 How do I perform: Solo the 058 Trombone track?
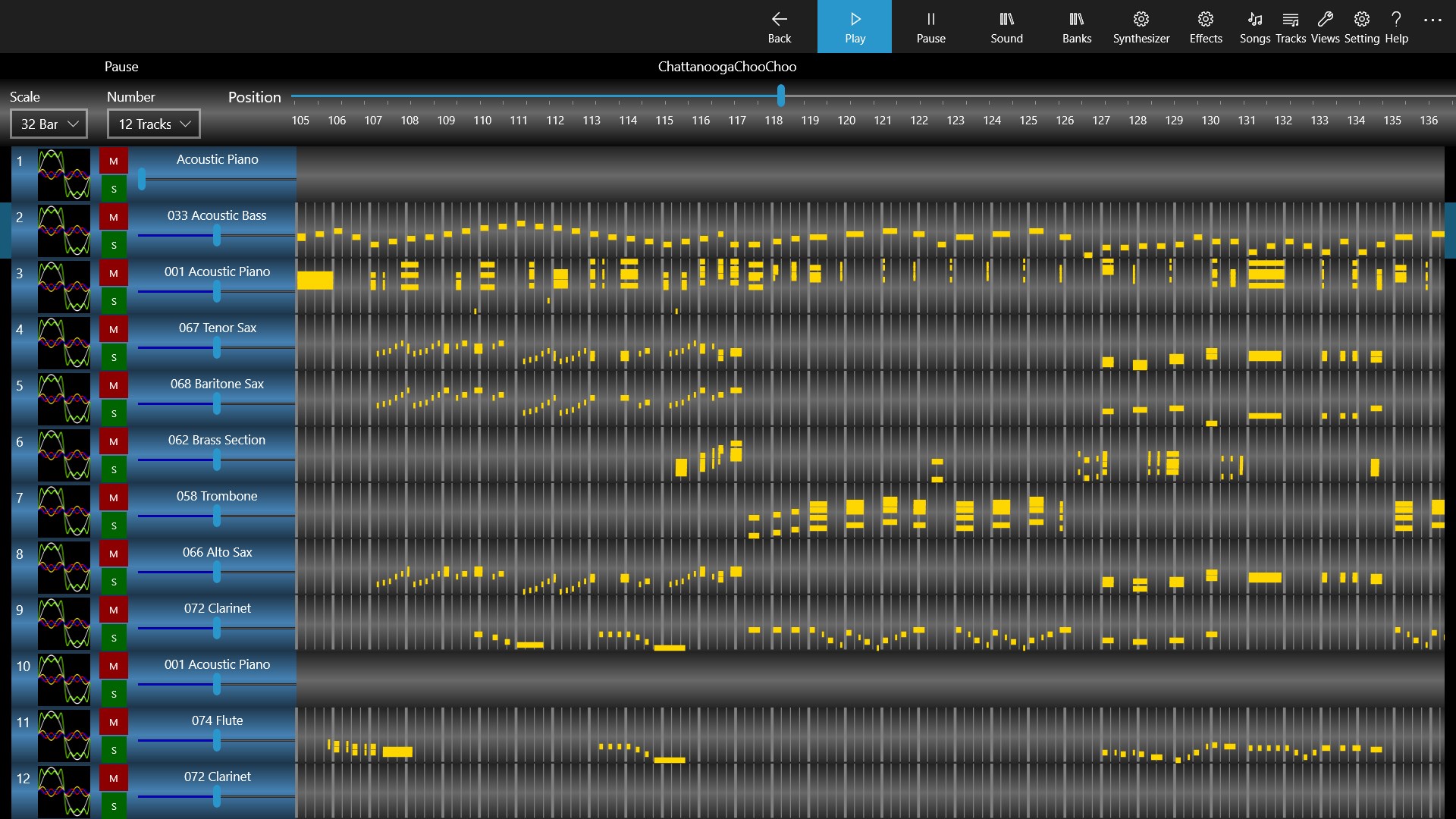pyautogui.click(x=114, y=526)
